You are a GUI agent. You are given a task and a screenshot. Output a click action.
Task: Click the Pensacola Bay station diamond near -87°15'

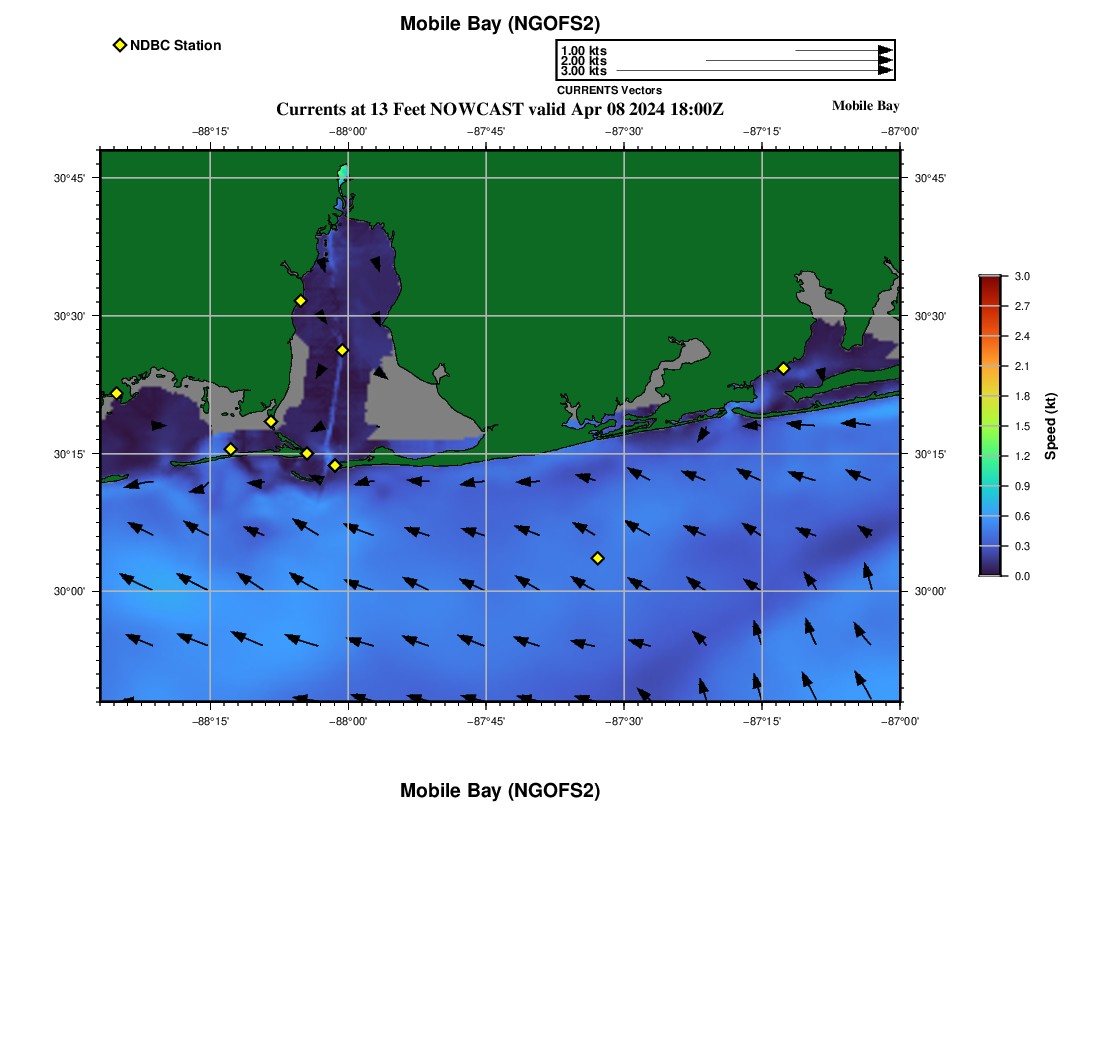[783, 368]
